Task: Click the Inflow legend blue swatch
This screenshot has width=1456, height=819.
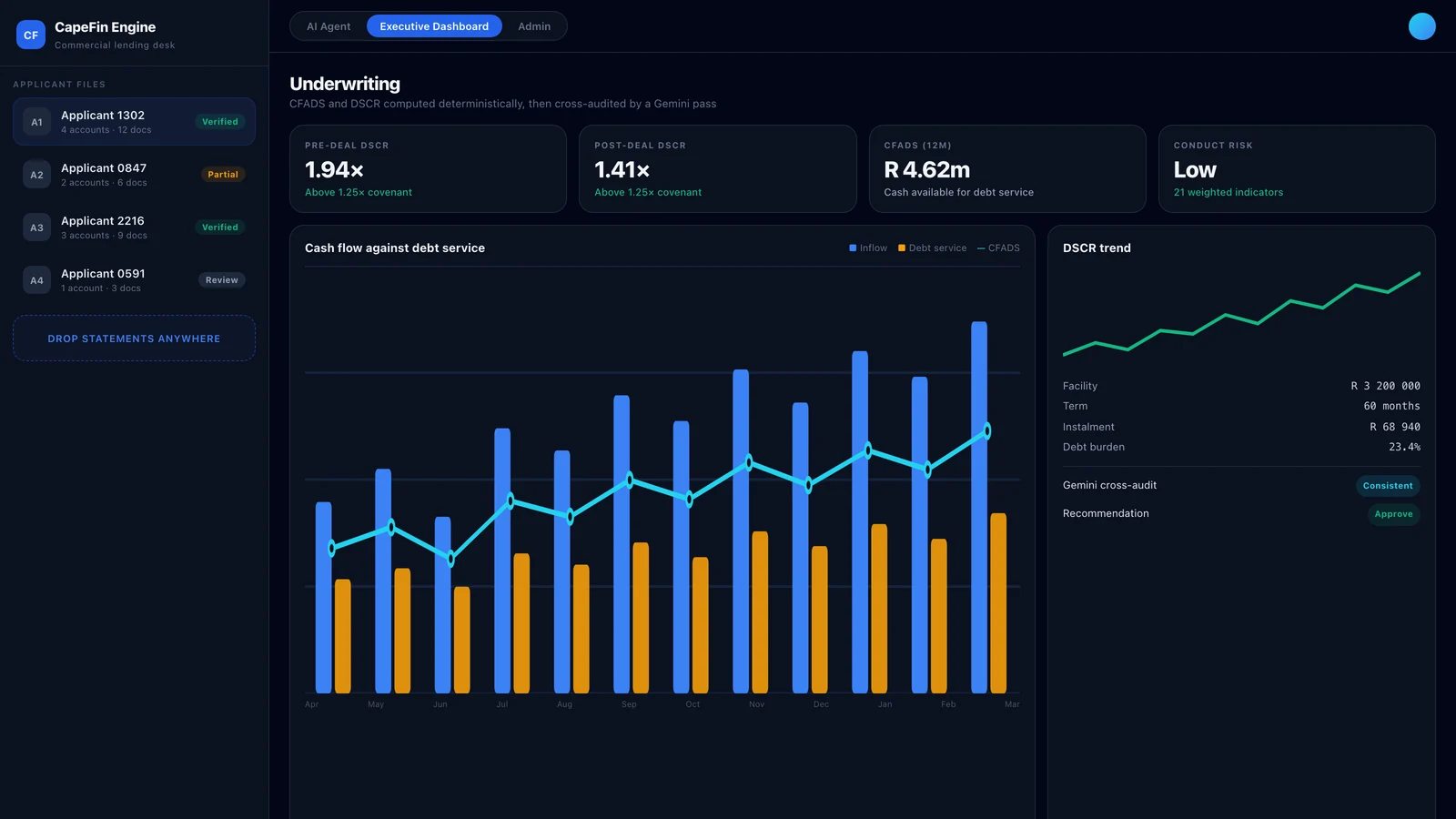Action: pyautogui.click(x=853, y=248)
